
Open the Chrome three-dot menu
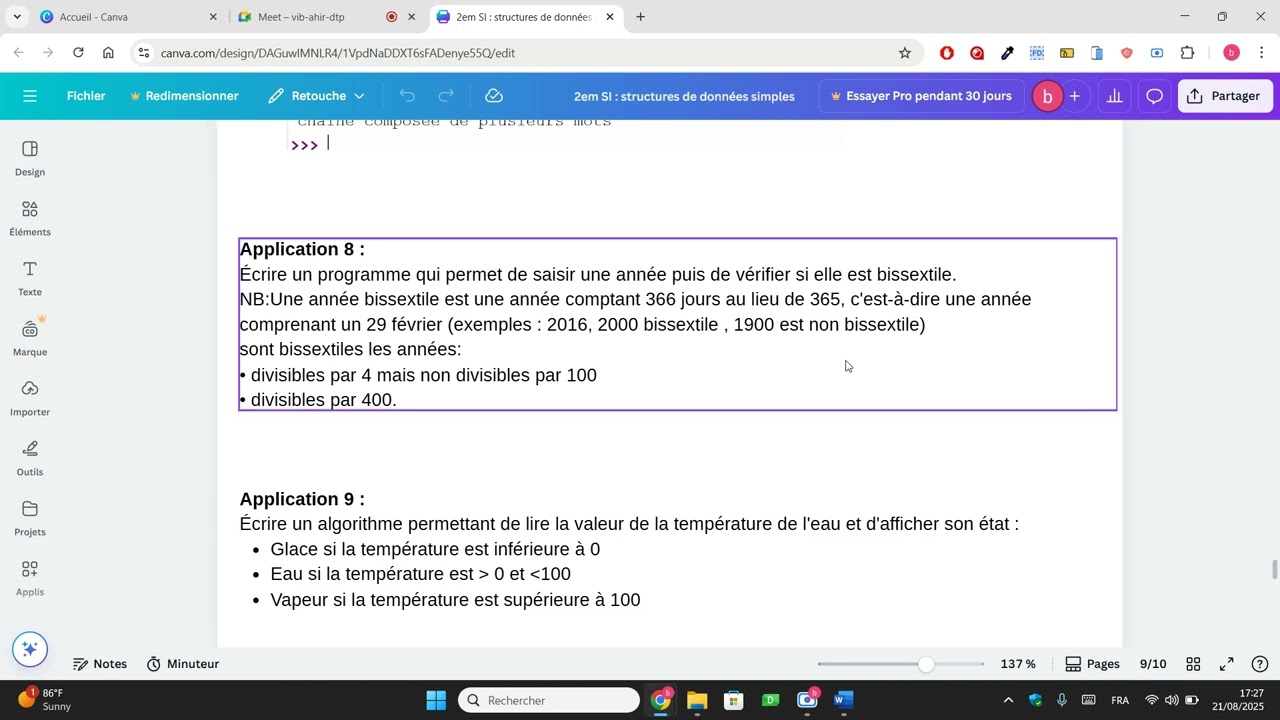coord(1261,53)
